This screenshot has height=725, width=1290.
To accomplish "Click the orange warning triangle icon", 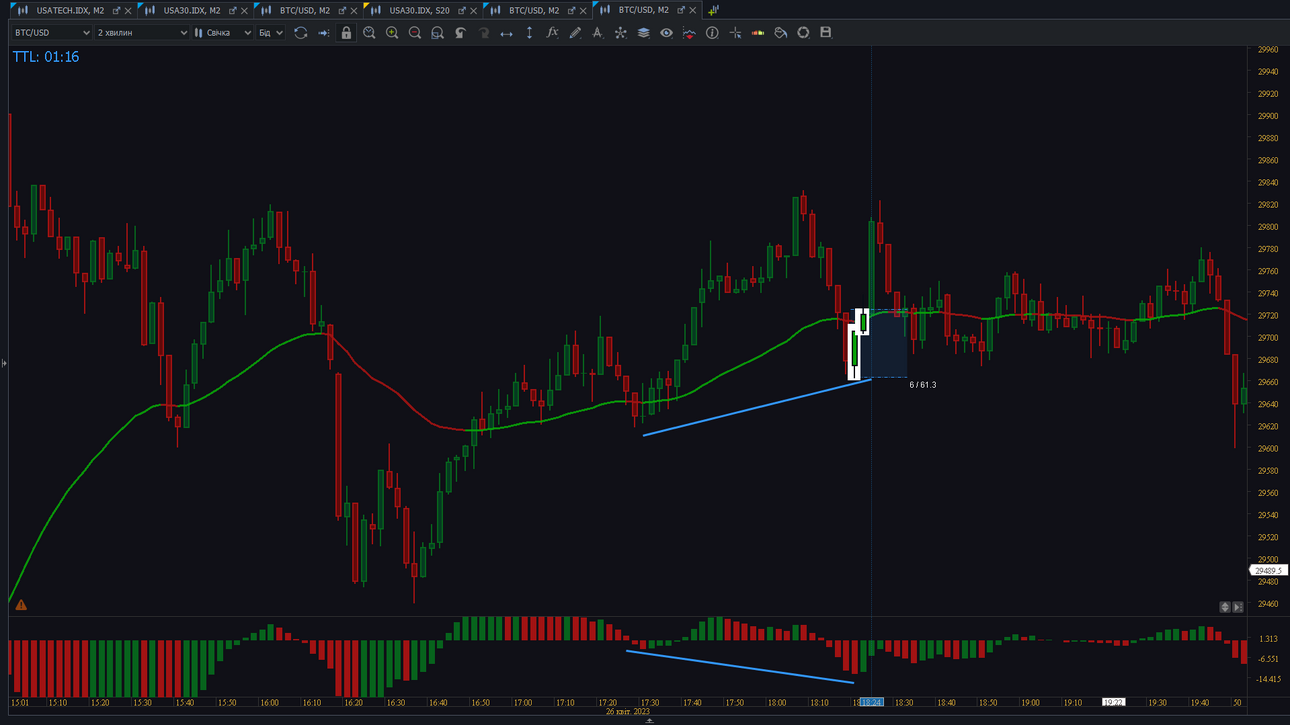I will pyautogui.click(x=21, y=605).
